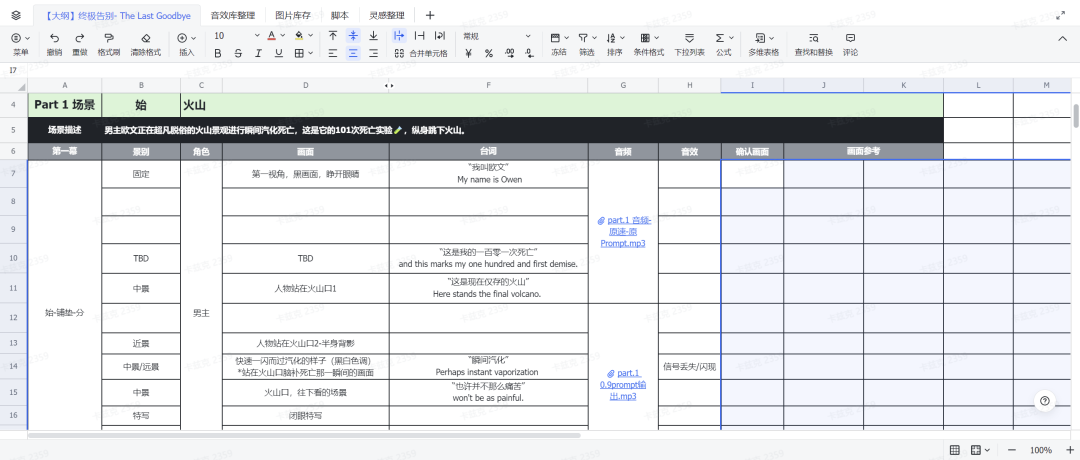Click the redo arrow icon
Image resolution: width=1080 pixels, height=460 pixels.
(x=80, y=38)
